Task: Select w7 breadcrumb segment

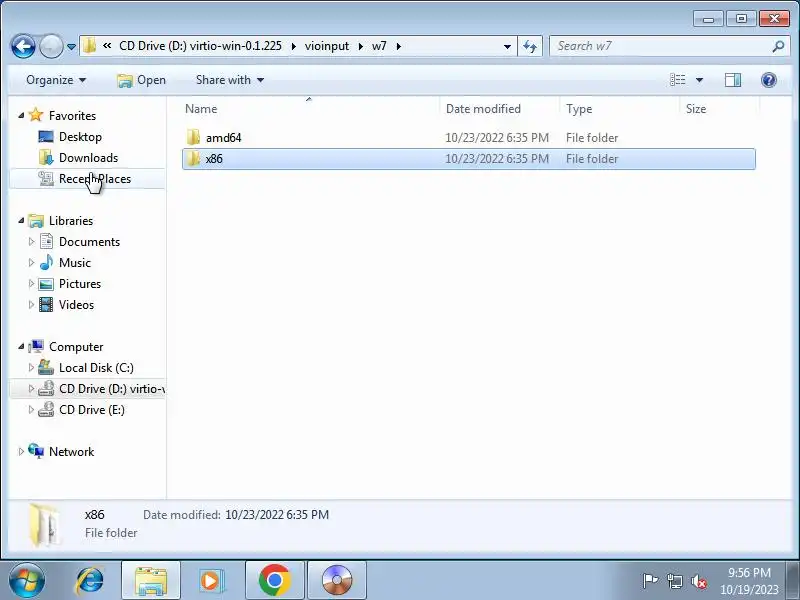Action: pos(379,46)
